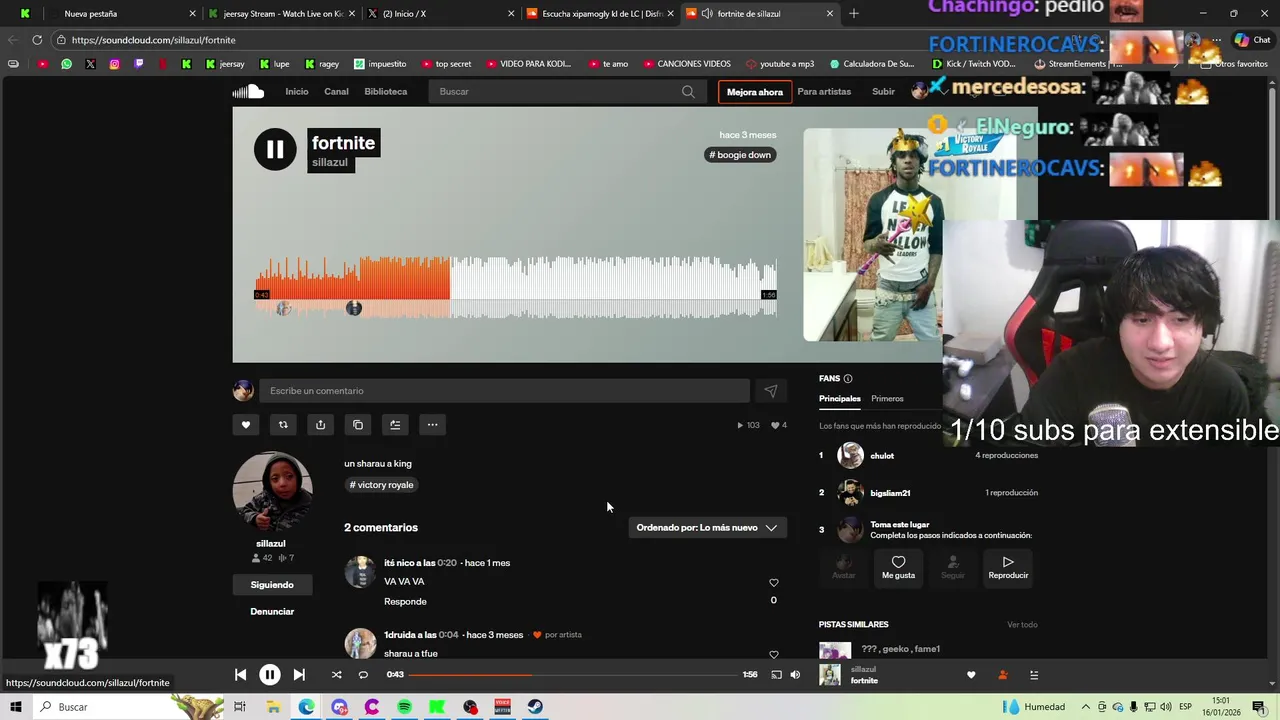The width and height of the screenshot is (1280, 720).
Task: Open the # victory royale tag
Action: tap(381, 485)
